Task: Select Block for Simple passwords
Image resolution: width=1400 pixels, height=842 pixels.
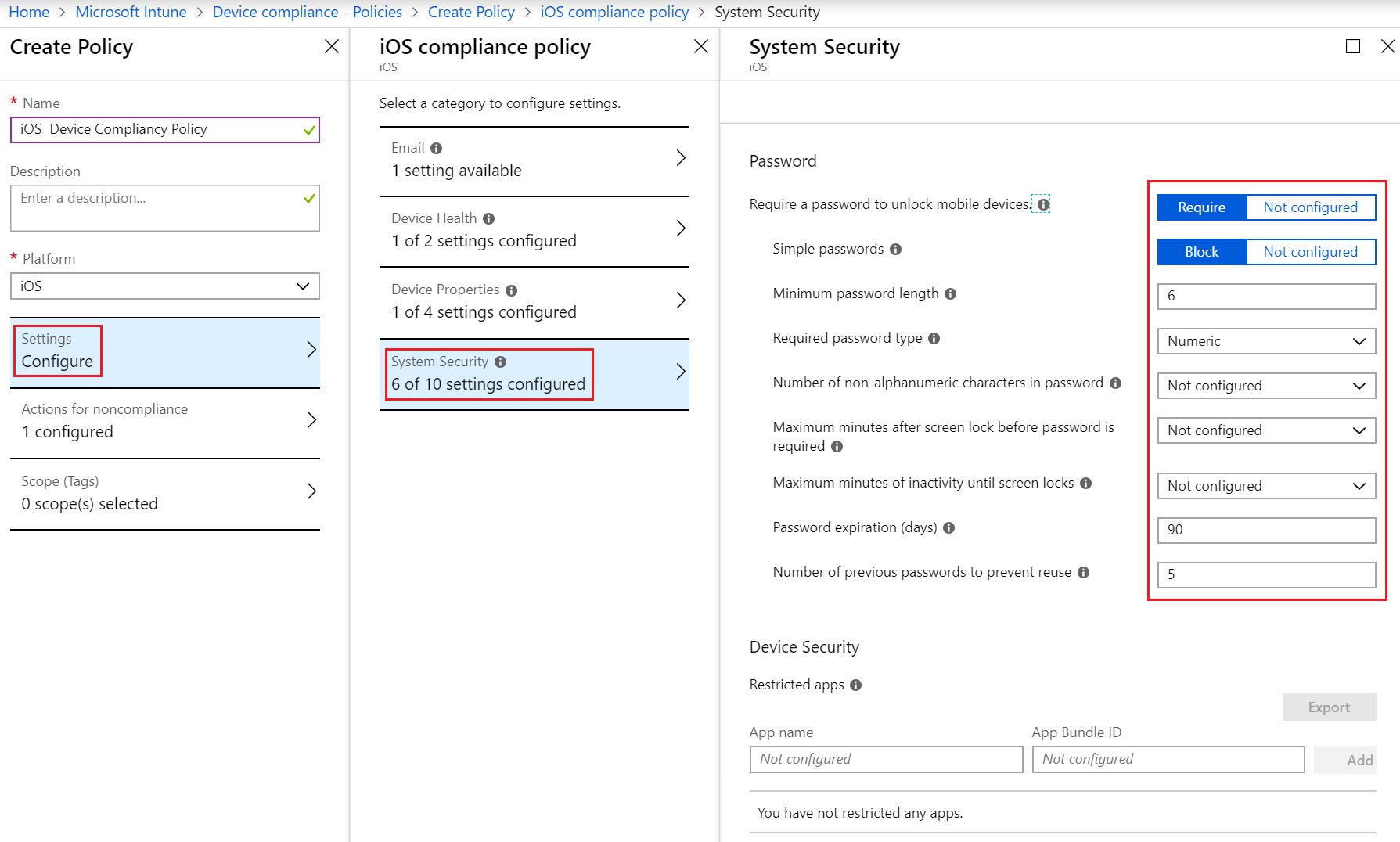Action: click(1201, 252)
